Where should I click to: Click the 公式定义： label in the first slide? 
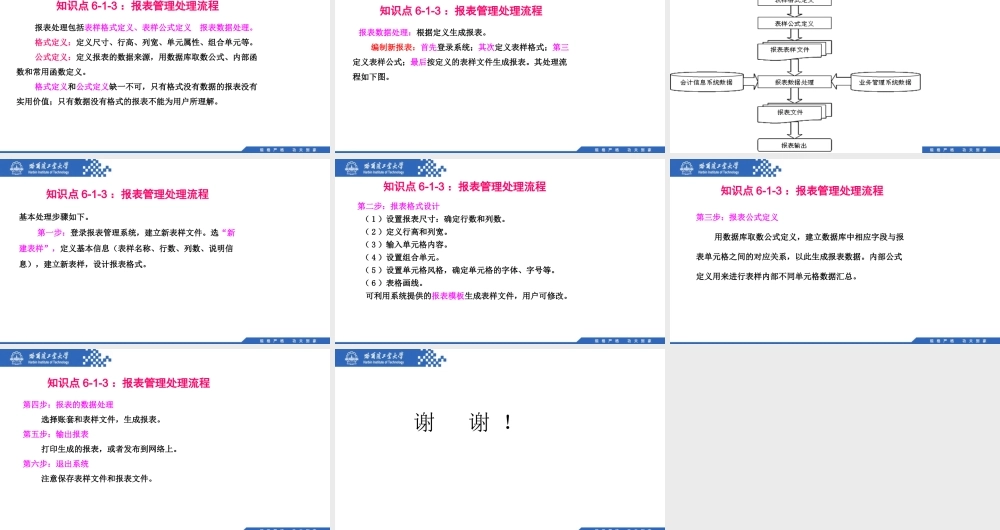[x=54, y=57]
